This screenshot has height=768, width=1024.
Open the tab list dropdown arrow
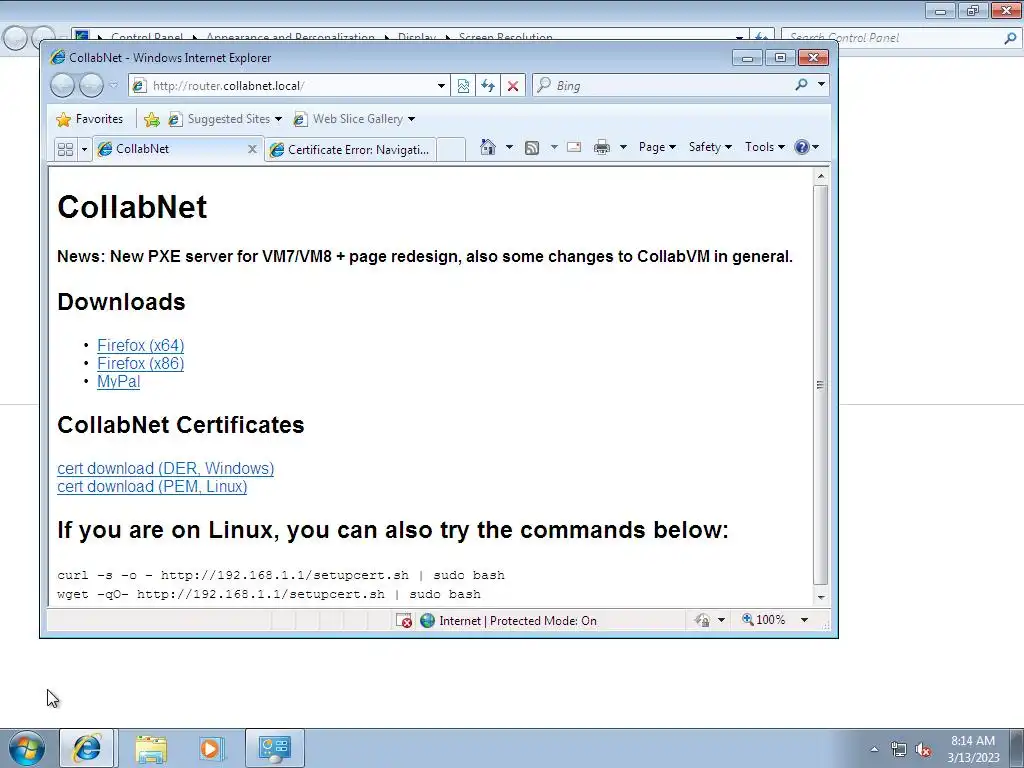(84, 150)
